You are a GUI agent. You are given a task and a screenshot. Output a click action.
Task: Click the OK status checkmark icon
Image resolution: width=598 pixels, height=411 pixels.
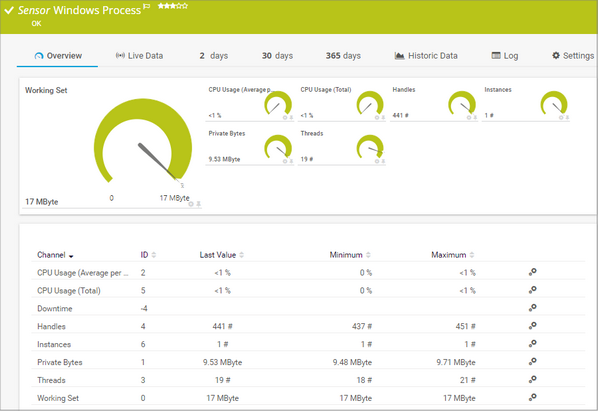[9, 10]
